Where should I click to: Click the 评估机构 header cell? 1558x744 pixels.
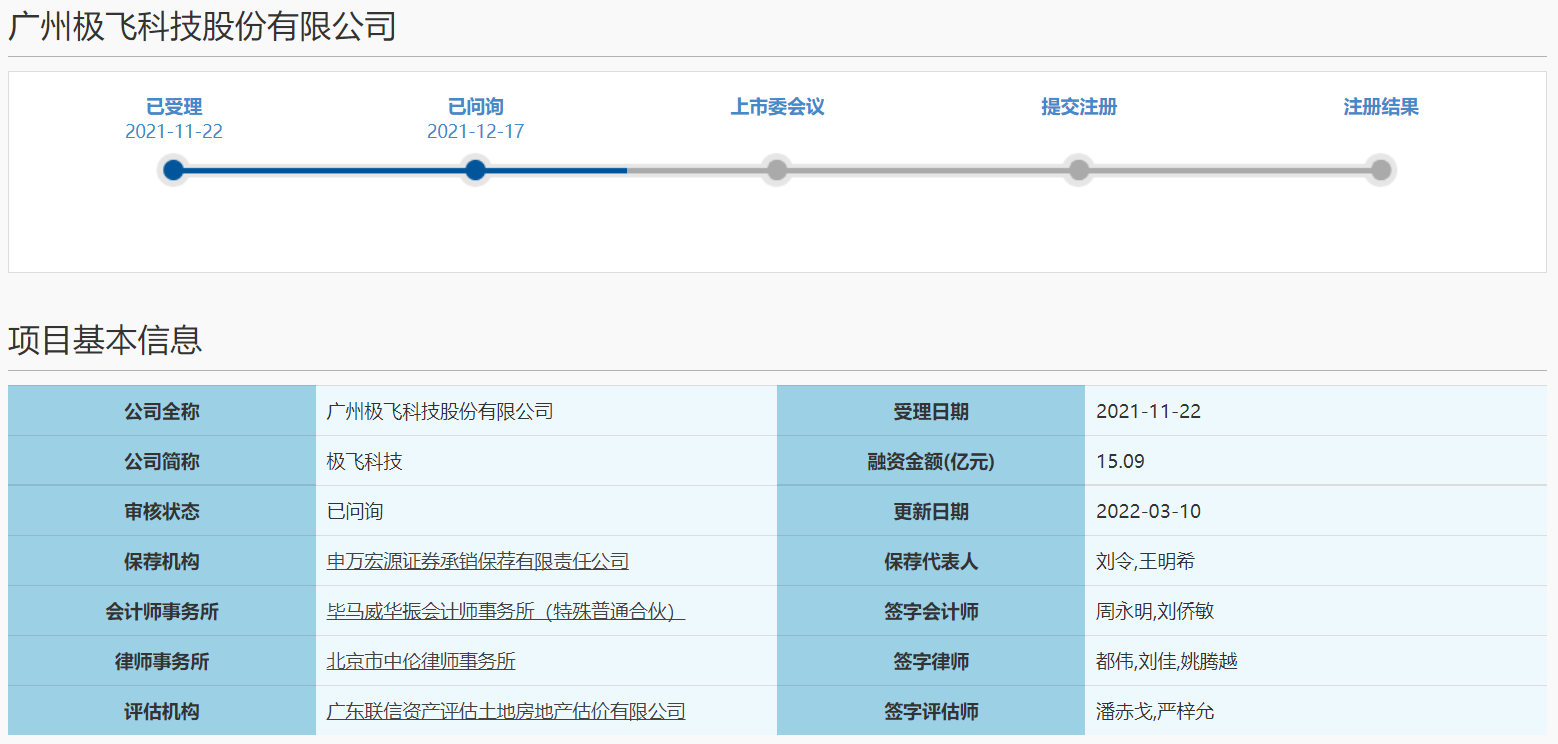pos(162,711)
